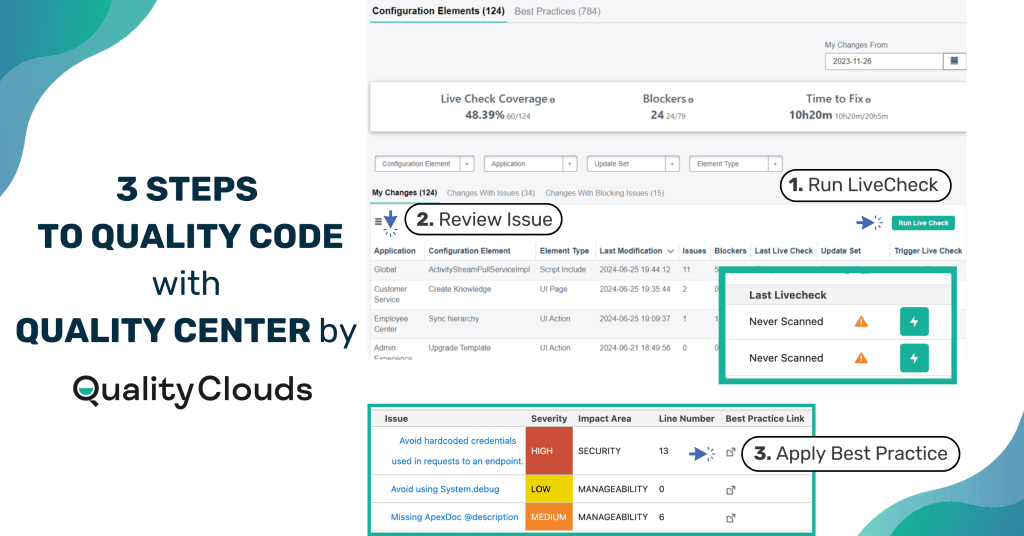This screenshot has height=536, width=1024.
Task: Click the Configuration Element column header
Action: click(470, 251)
